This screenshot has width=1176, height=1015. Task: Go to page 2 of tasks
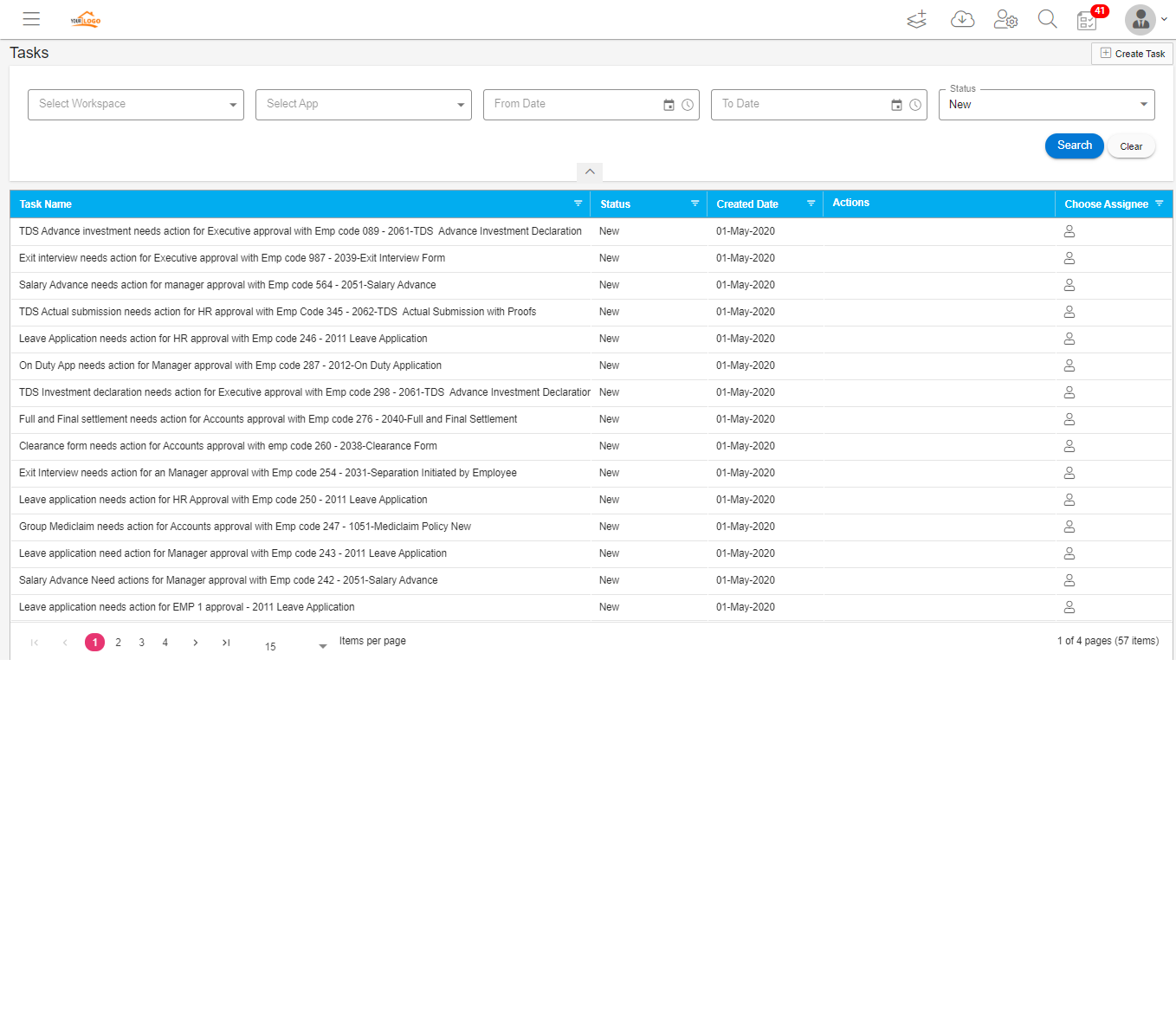pos(118,643)
